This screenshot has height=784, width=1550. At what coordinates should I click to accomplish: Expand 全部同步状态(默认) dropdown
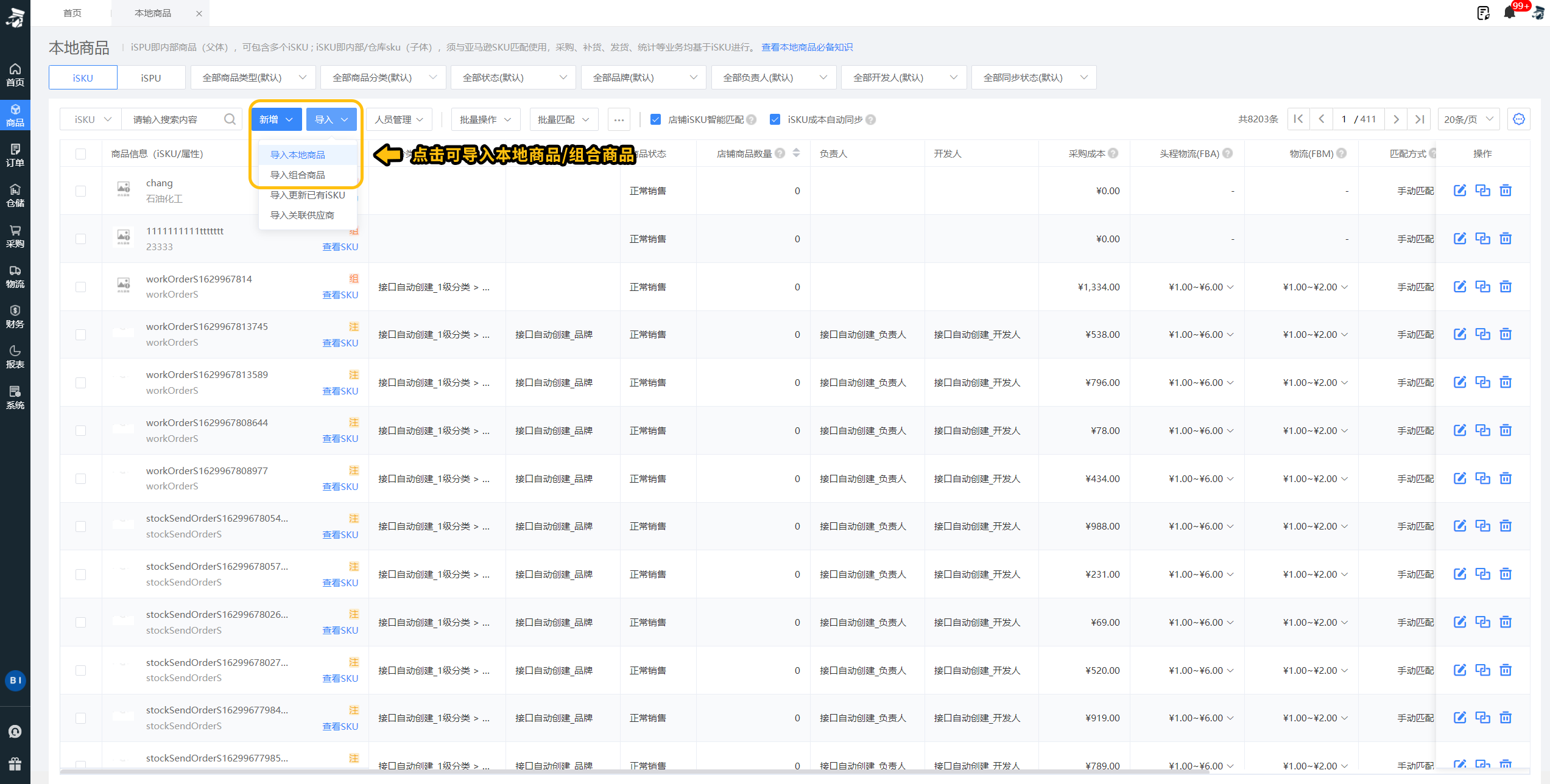pyautogui.click(x=1035, y=77)
